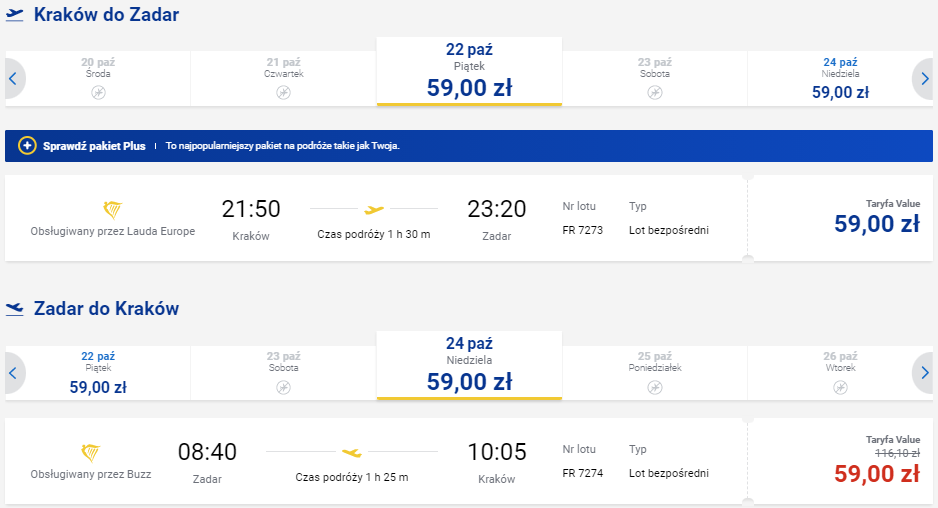Image resolution: width=938 pixels, height=508 pixels.
Task: Open the Sprawdź pakiet Plus banner
Action: (x=469, y=146)
